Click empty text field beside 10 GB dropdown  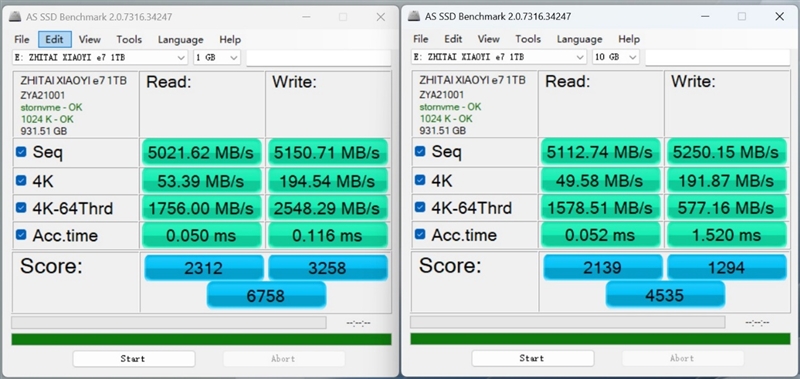point(718,57)
